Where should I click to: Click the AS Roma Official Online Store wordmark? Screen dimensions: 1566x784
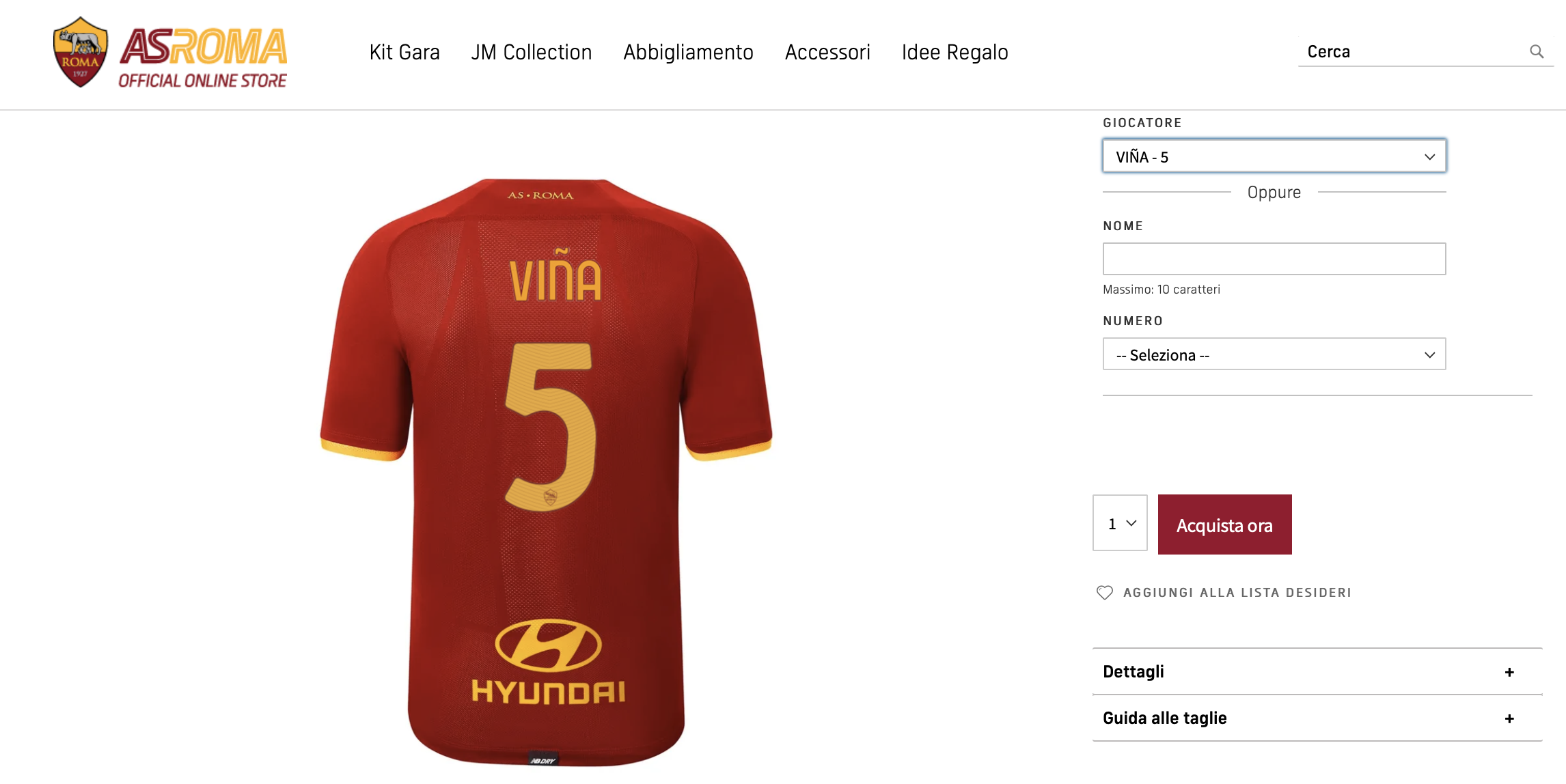(x=203, y=57)
